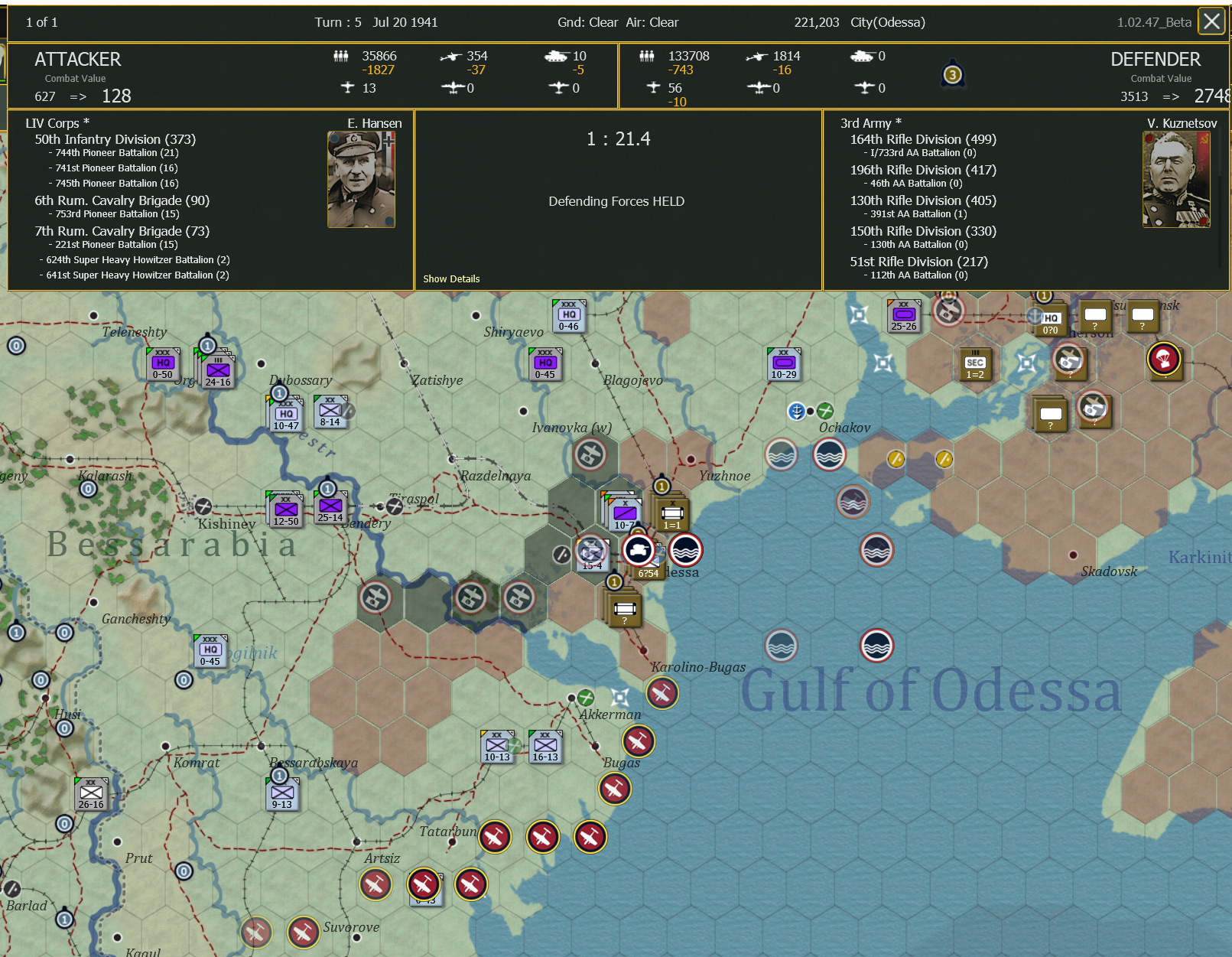Click the City(Odessa) location text
1232x957 pixels.
pos(888,22)
